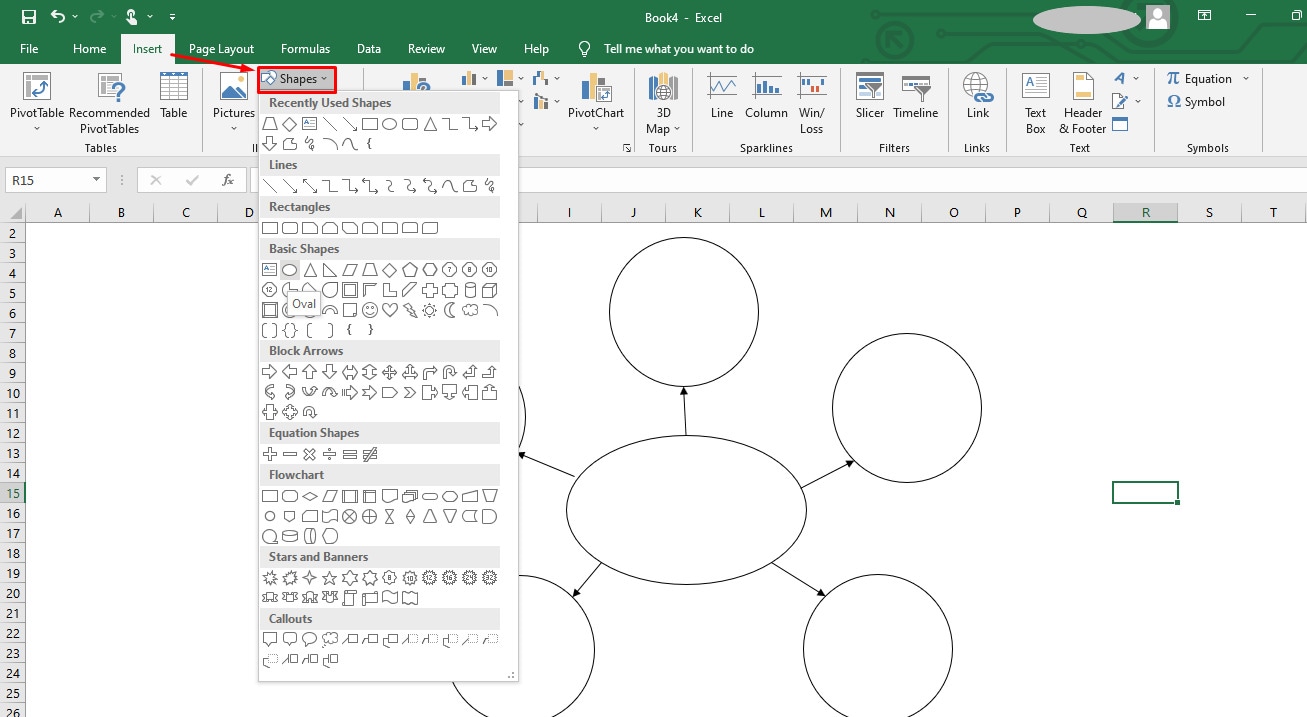Screen dimensions: 1307x717
Task: Switch to the Formulas tab
Action: pos(305,48)
